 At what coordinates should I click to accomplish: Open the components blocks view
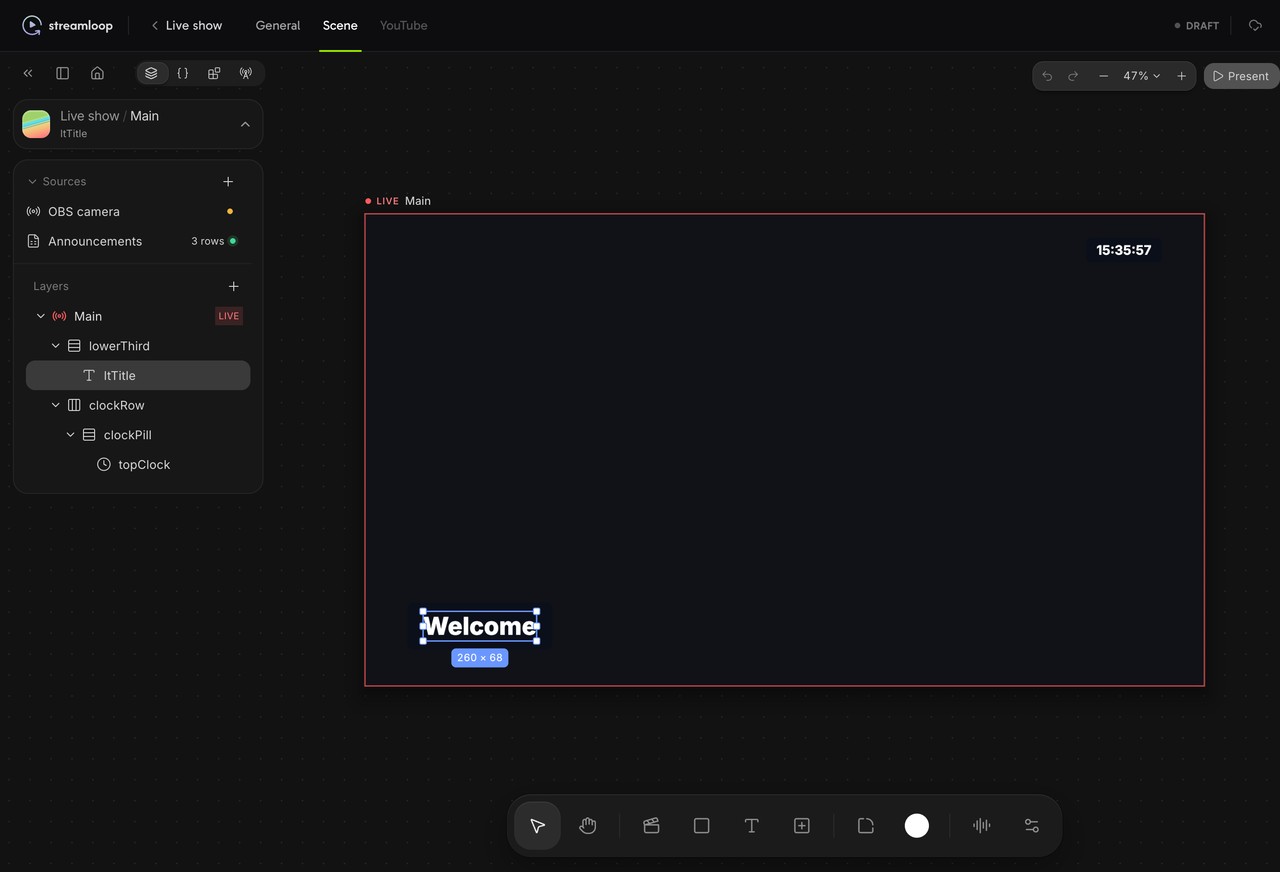[x=214, y=73]
